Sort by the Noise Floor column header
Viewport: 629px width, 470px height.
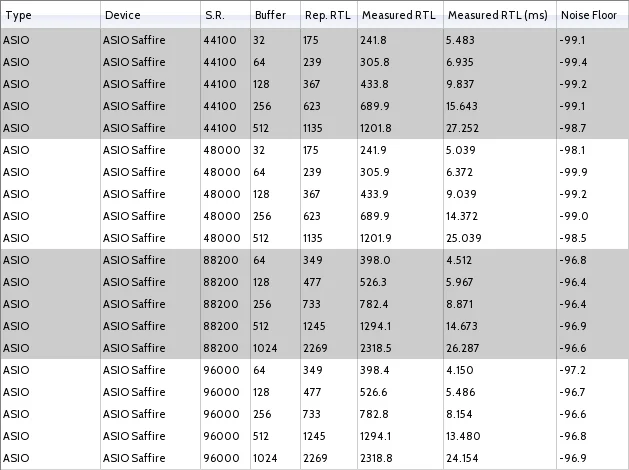tap(589, 16)
